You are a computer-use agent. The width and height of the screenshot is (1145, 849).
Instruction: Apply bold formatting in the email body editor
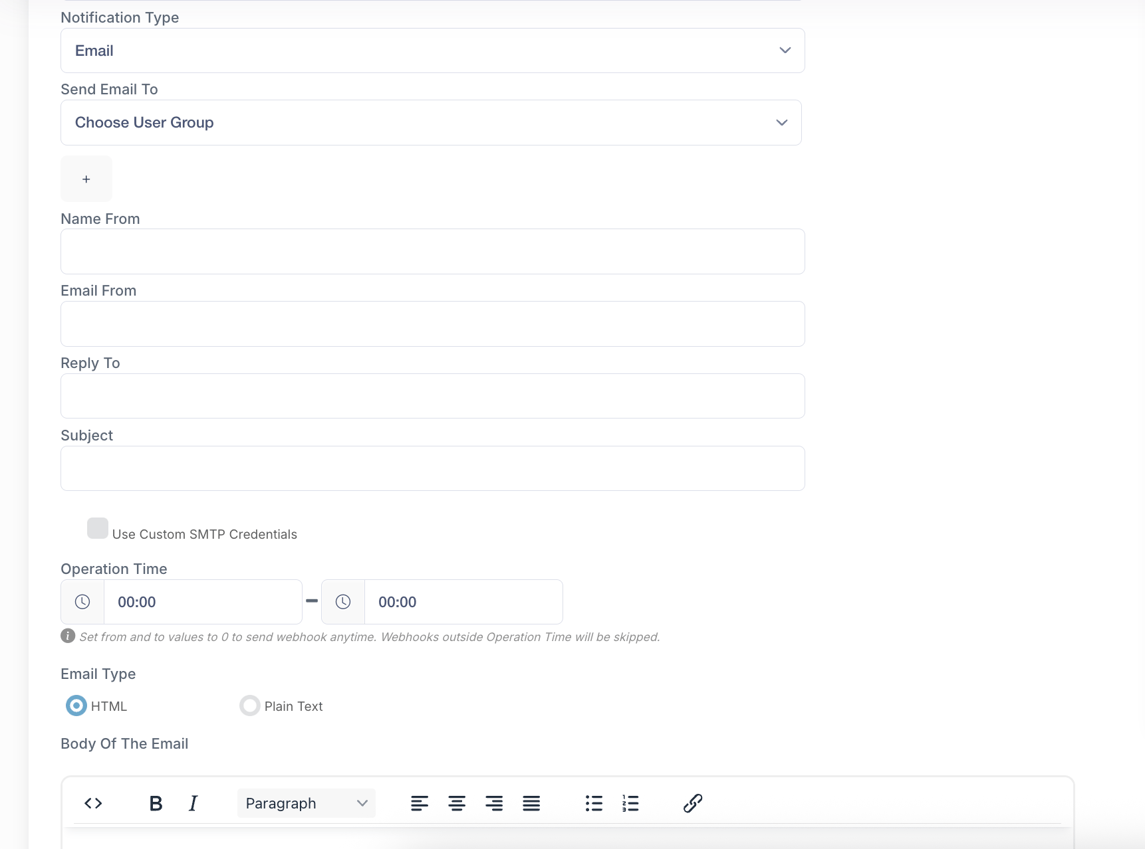click(156, 802)
